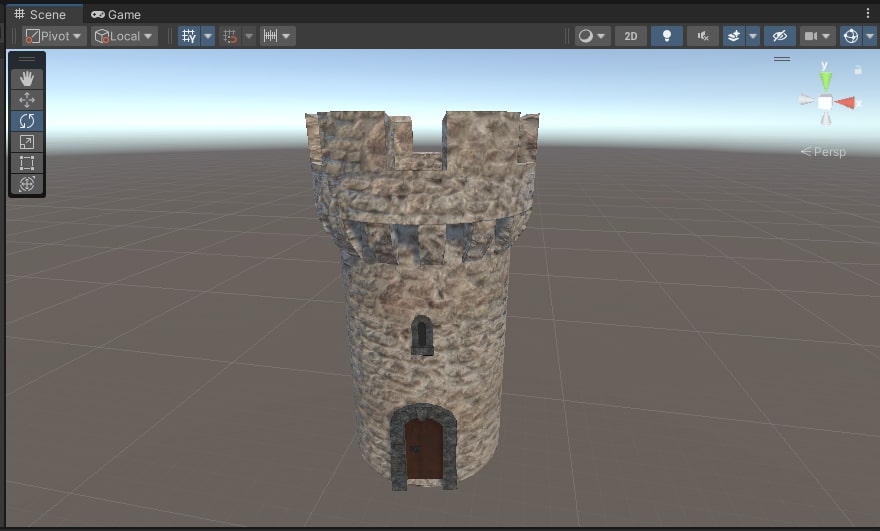The height and width of the screenshot is (531, 880).
Task: Switch to the Scene tab
Action: coord(40,14)
